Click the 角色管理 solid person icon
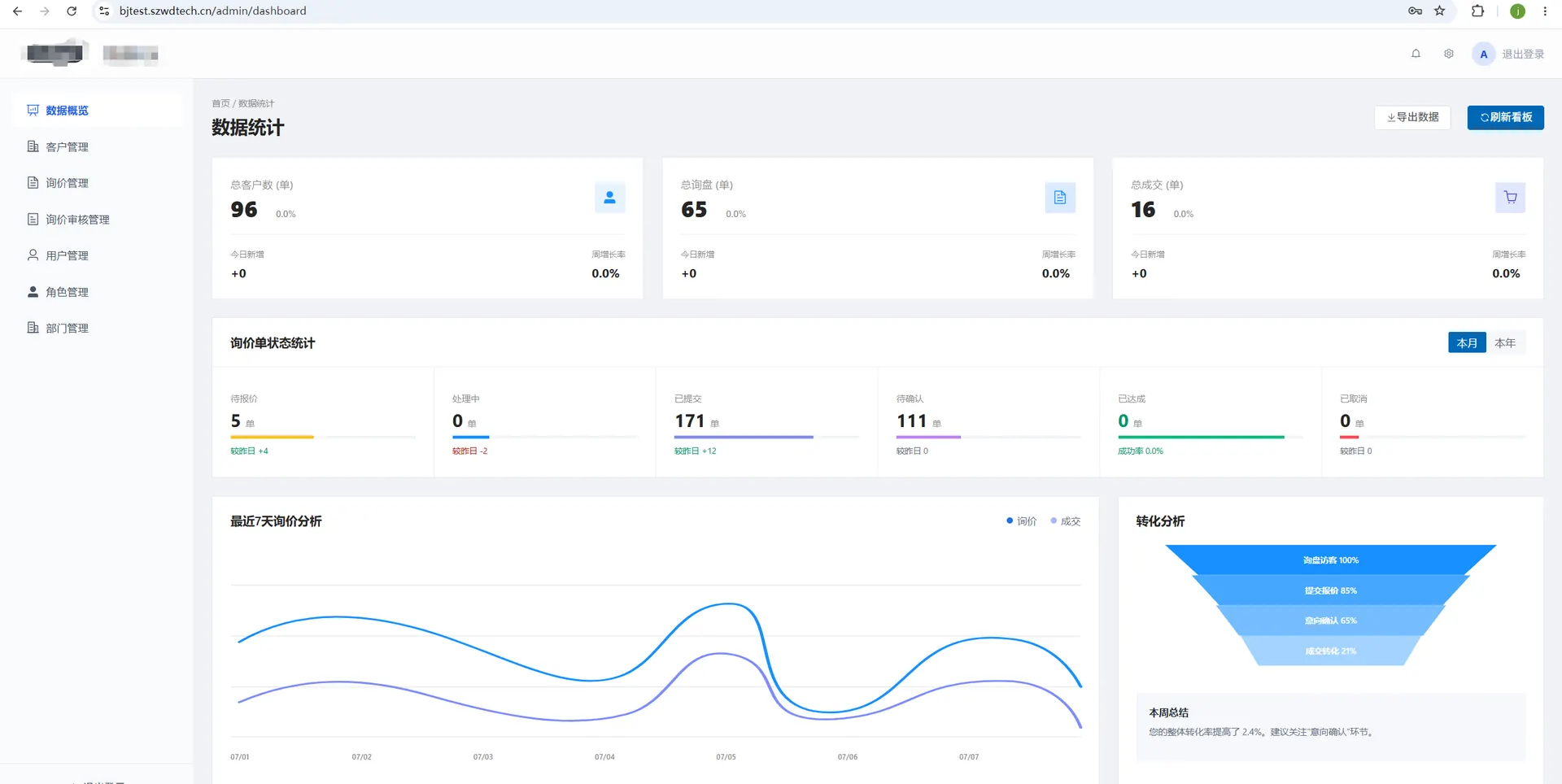 [33, 291]
